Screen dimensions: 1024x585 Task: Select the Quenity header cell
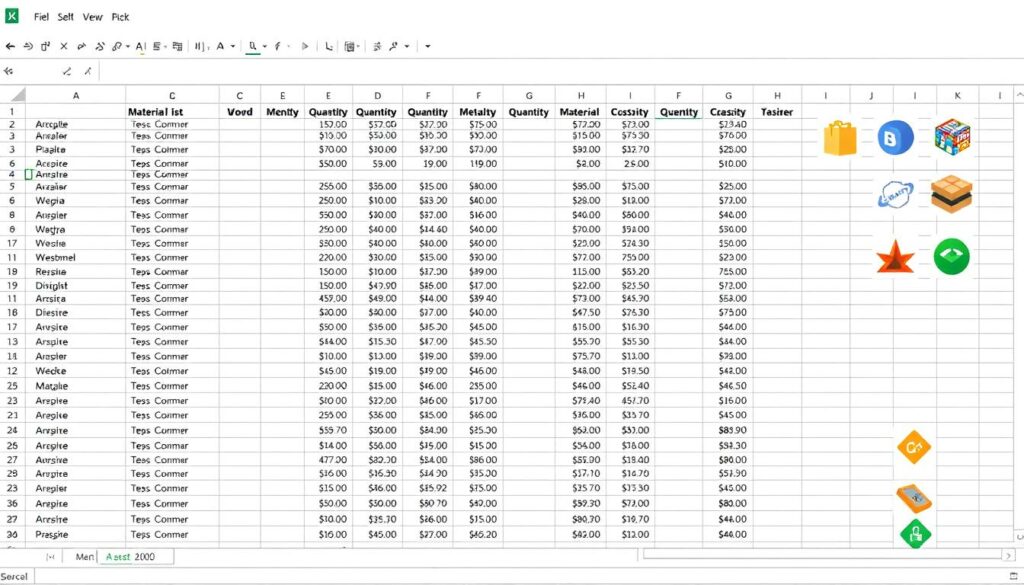click(679, 112)
